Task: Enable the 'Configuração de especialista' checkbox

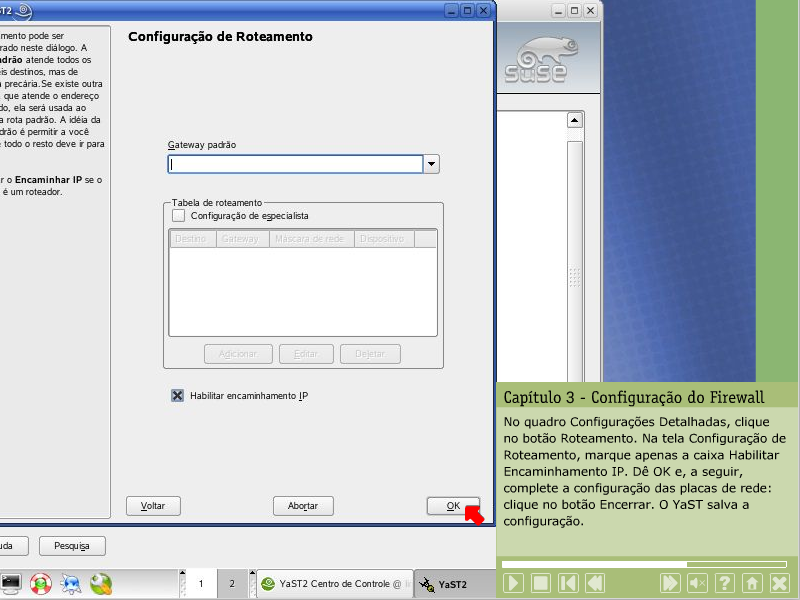Action: click(x=179, y=215)
